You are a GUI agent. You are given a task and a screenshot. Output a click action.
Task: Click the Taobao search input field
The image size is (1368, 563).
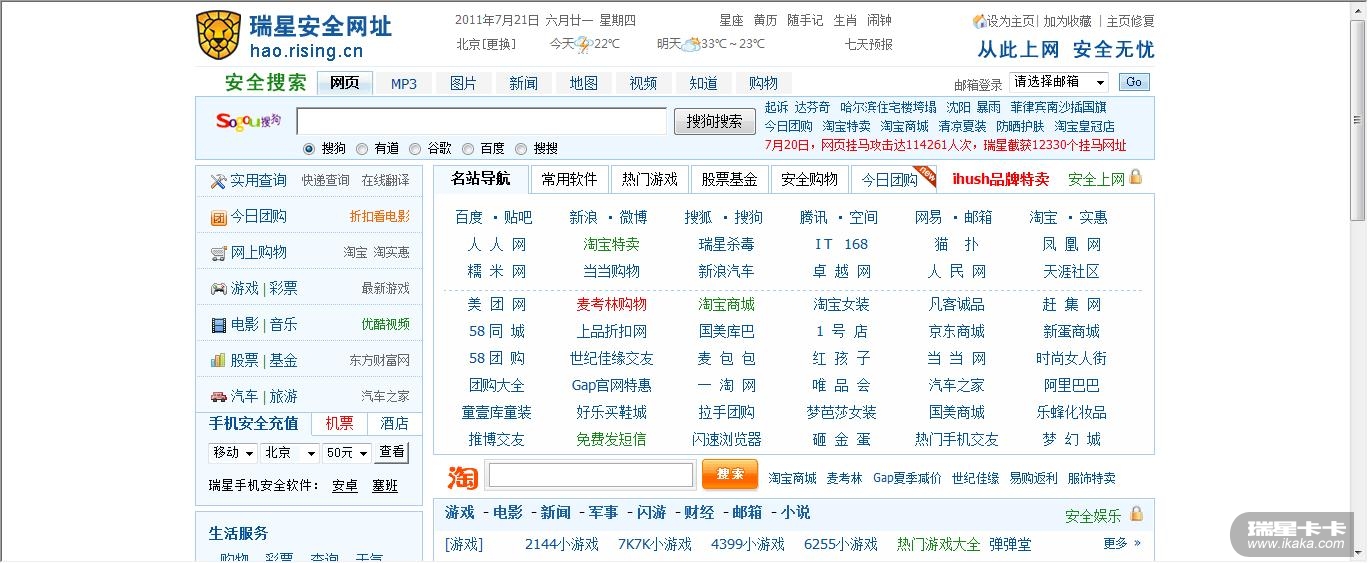[x=590, y=475]
